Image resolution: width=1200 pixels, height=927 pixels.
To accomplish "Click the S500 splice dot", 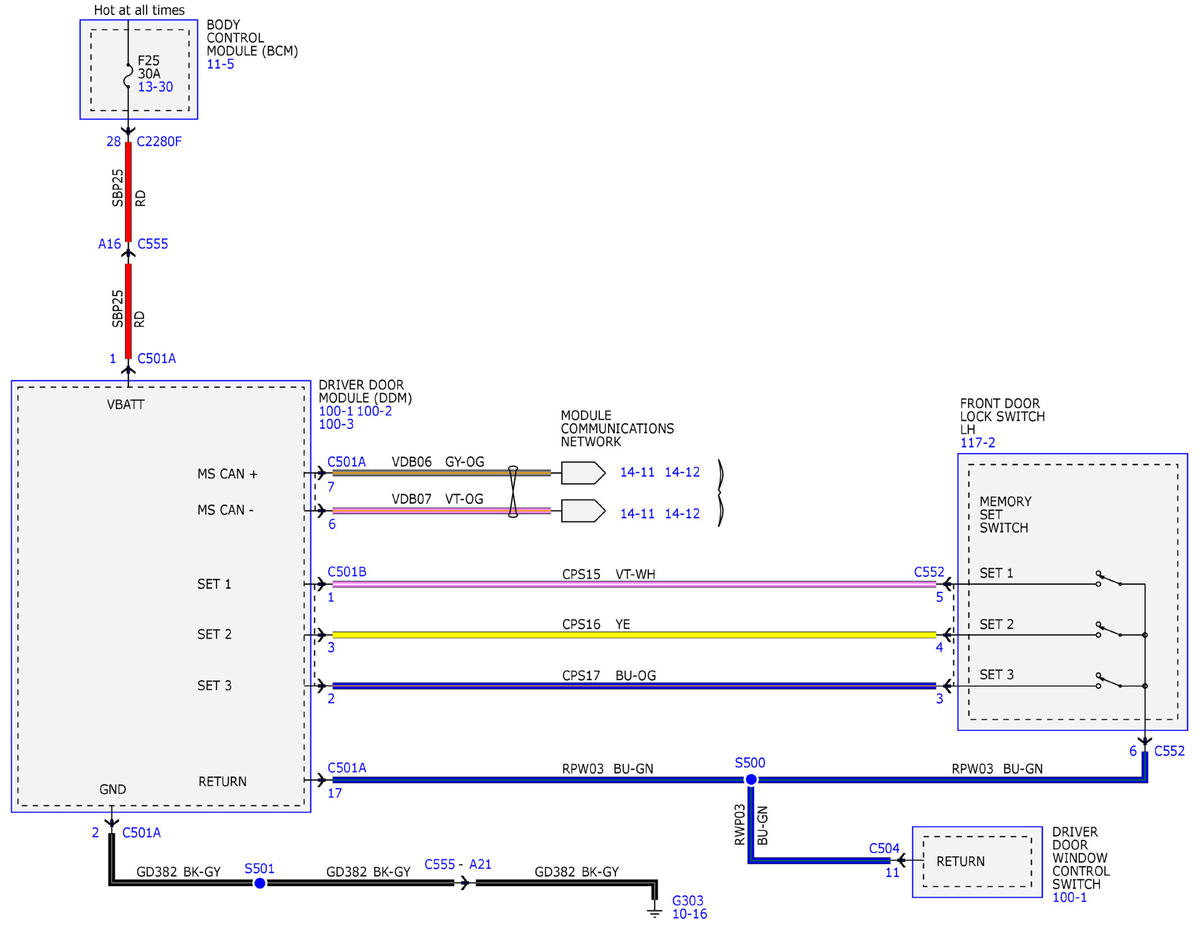I will tap(750, 779).
